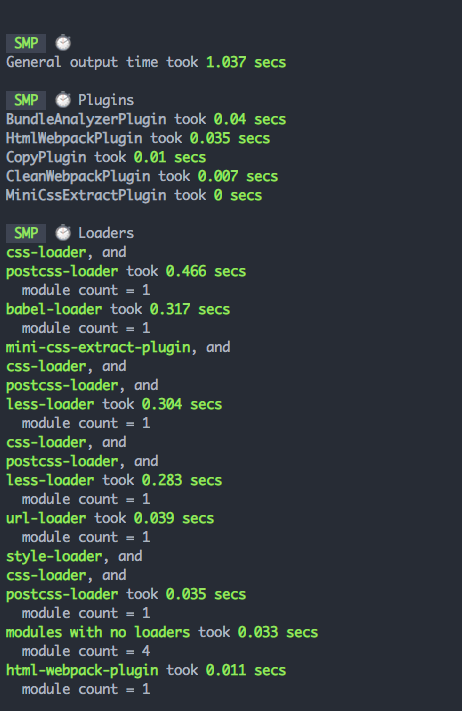Click the stopwatch icon next to Loaders

click(63, 233)
